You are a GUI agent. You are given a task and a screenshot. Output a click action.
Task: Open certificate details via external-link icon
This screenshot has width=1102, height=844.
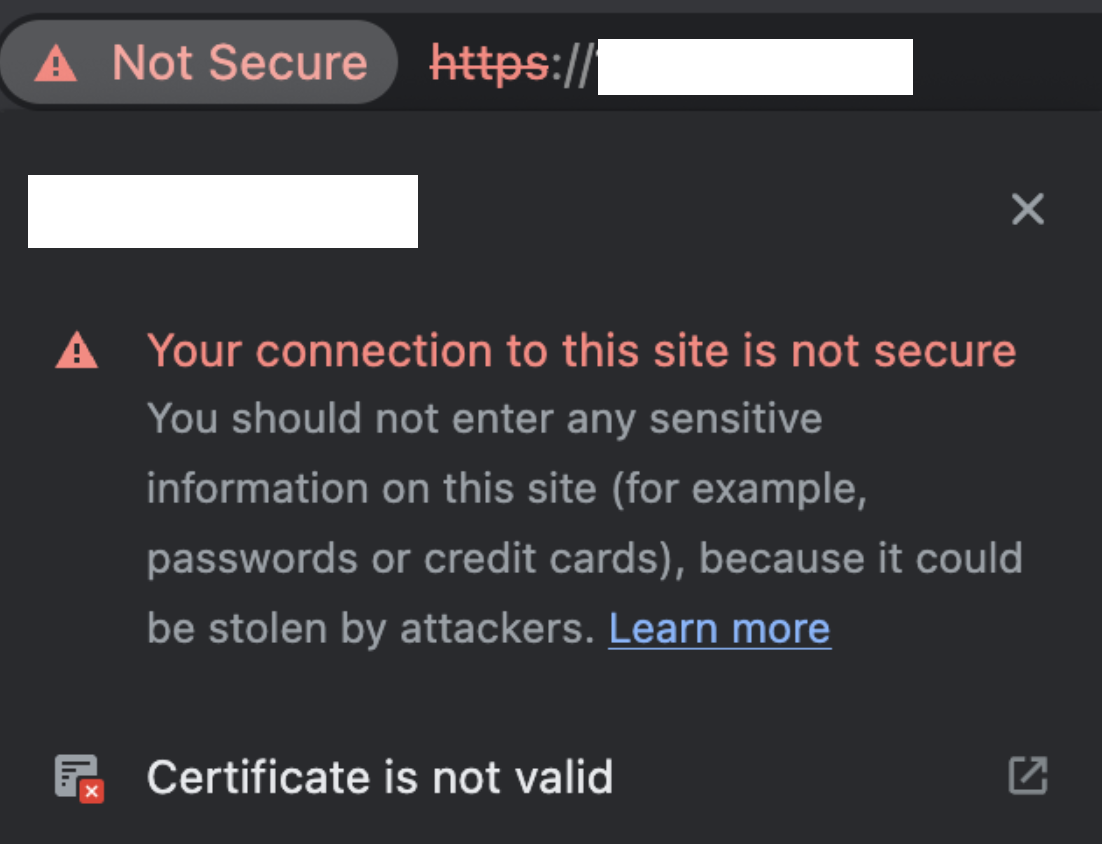click(x=1027, y=776)
